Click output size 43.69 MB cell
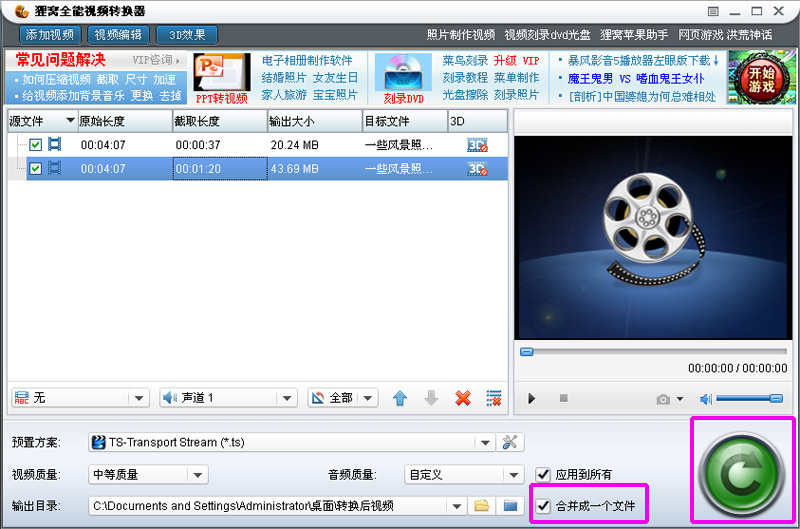 [x=315, y=168]
